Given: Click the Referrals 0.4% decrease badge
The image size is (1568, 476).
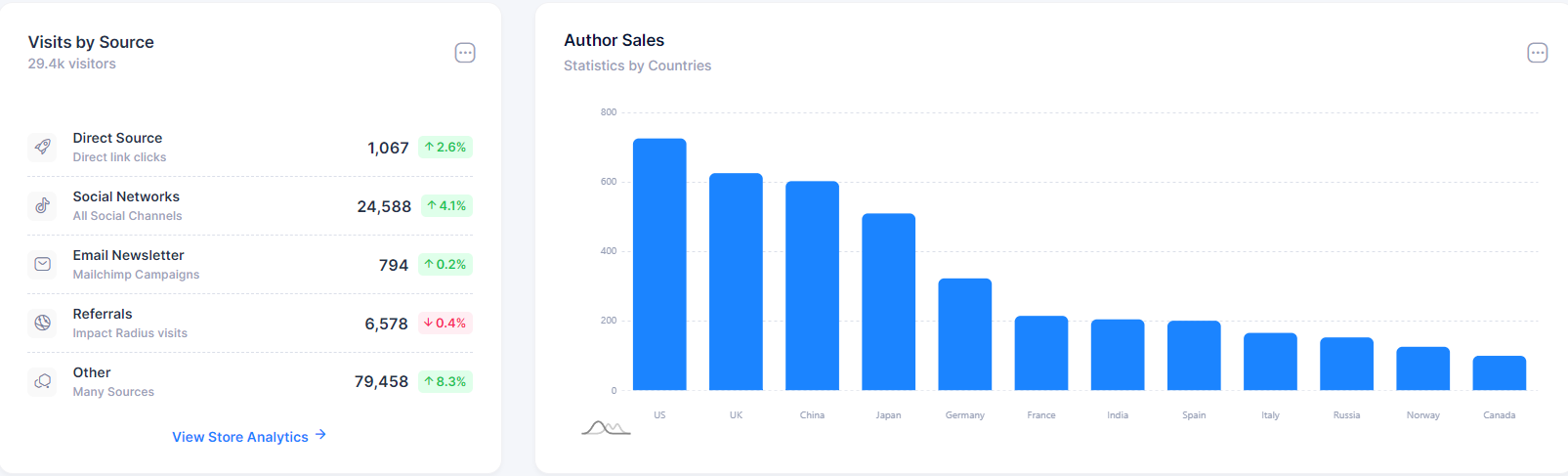Looking at the screenshot, I should (x=445, y=323).
